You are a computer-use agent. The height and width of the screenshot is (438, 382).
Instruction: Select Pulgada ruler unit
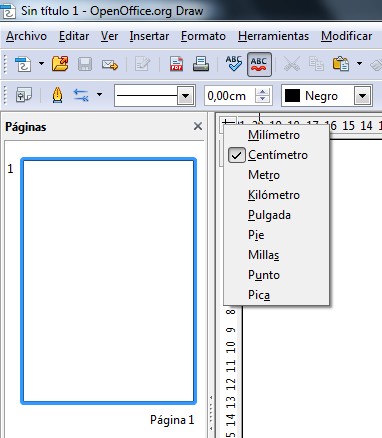(x=277, y=215)
